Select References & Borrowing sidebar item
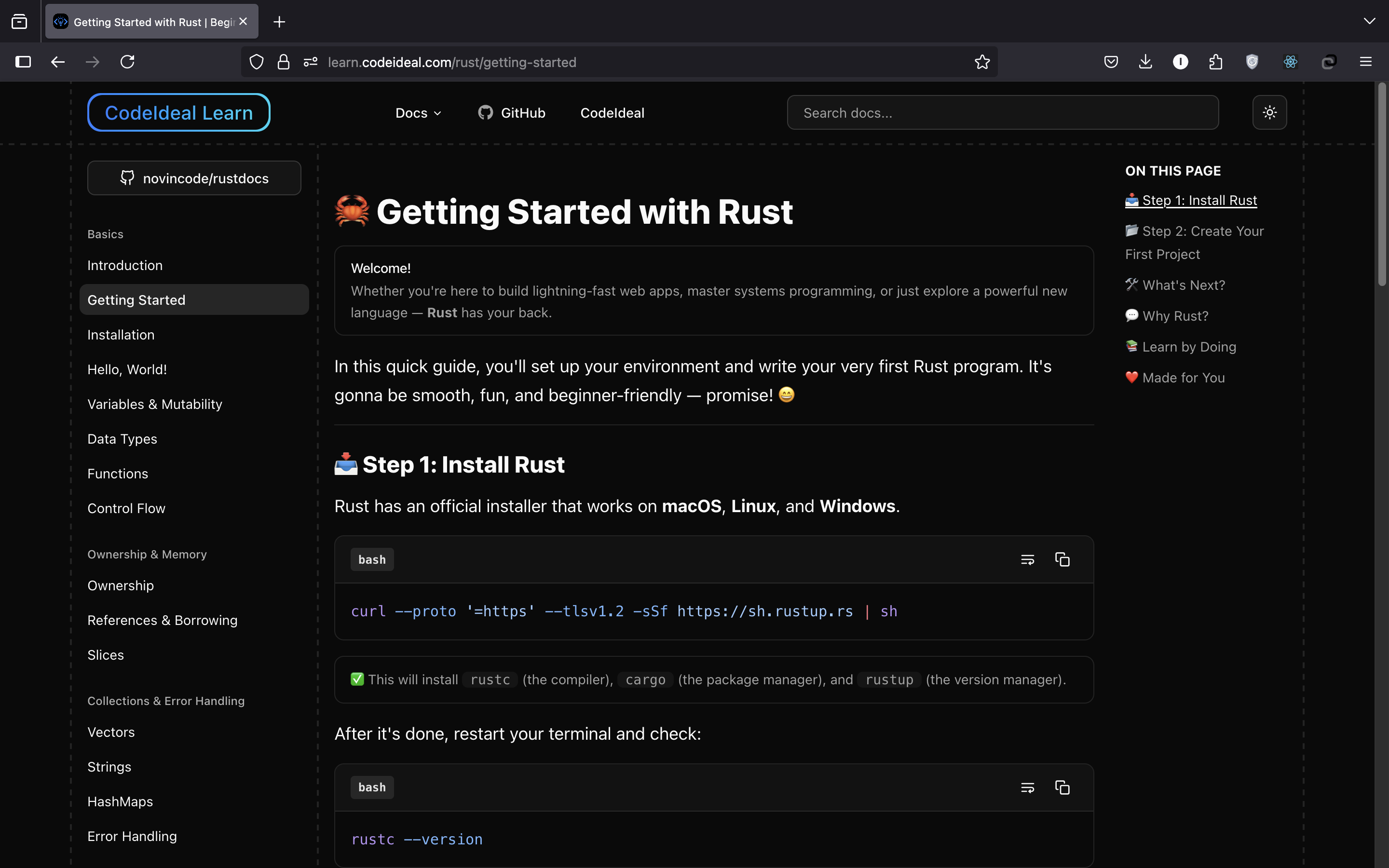Viewport: 1389px width, 868px height. click(x=163, y=620)
